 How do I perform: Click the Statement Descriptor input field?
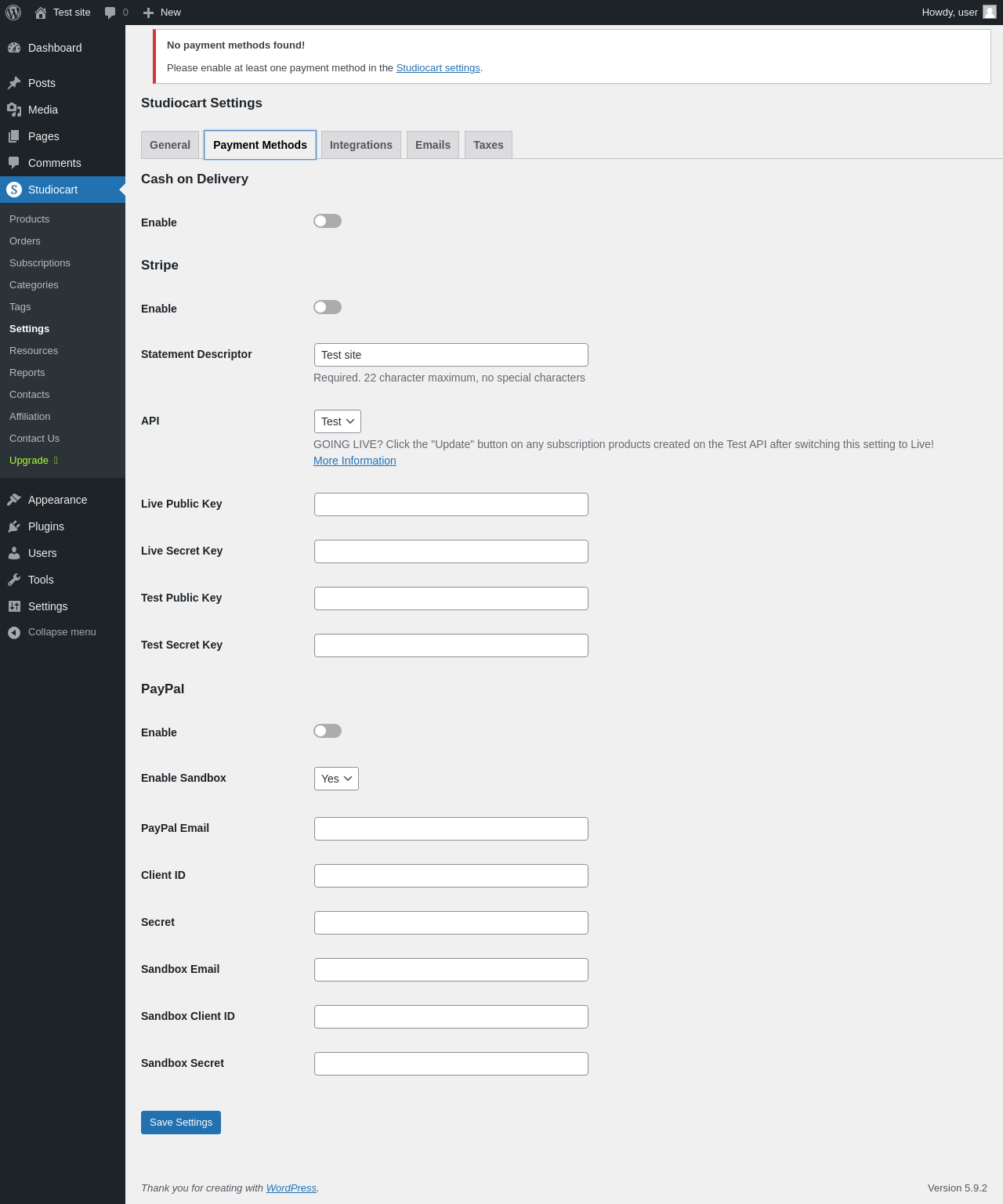click(451, 355)
